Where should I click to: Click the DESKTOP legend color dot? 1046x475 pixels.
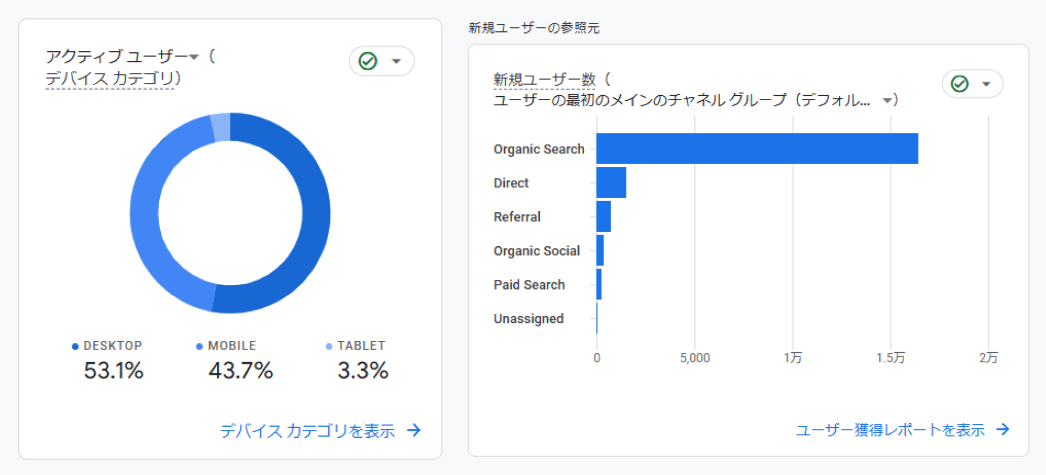click(75, 346)
